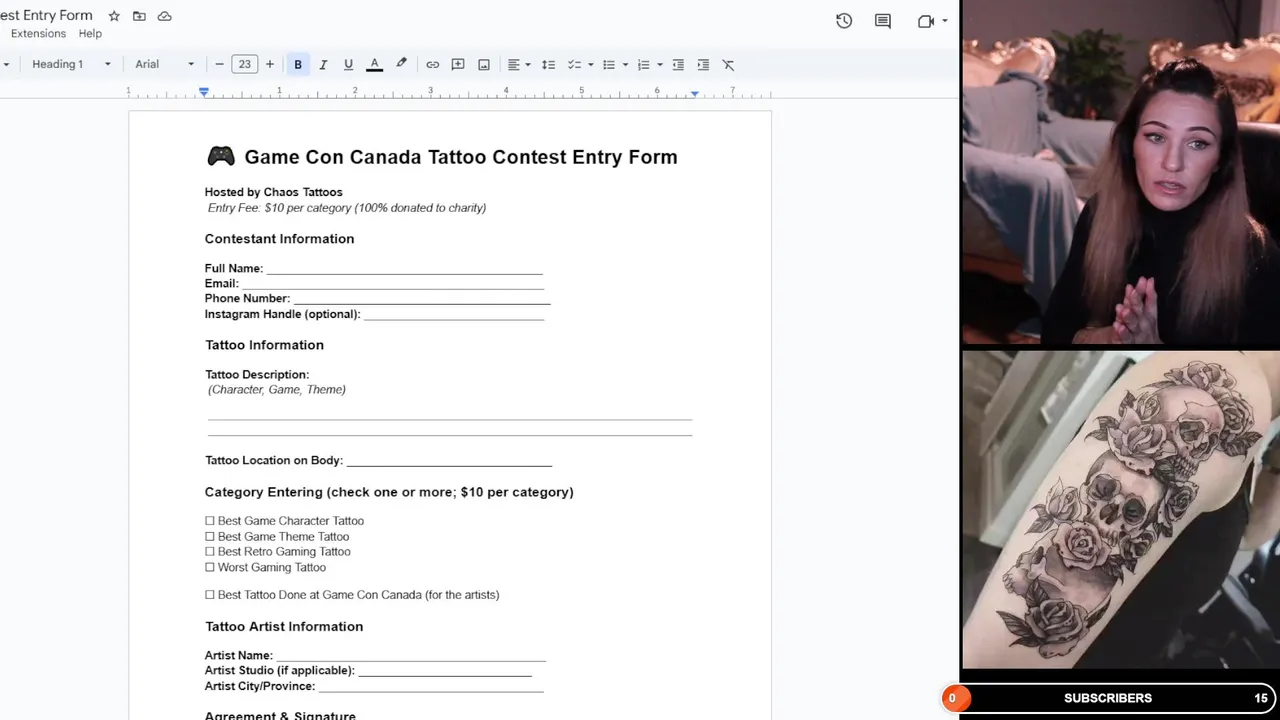1280x720 pixels.
Task: Toggle underline formatting
Action: pos(348,64)
